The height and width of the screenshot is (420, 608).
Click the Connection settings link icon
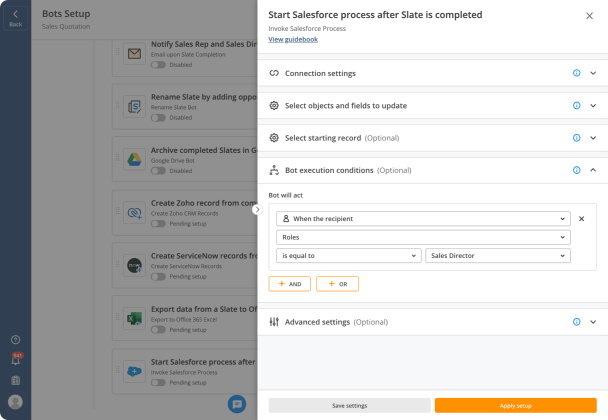(x=274, y=73)
